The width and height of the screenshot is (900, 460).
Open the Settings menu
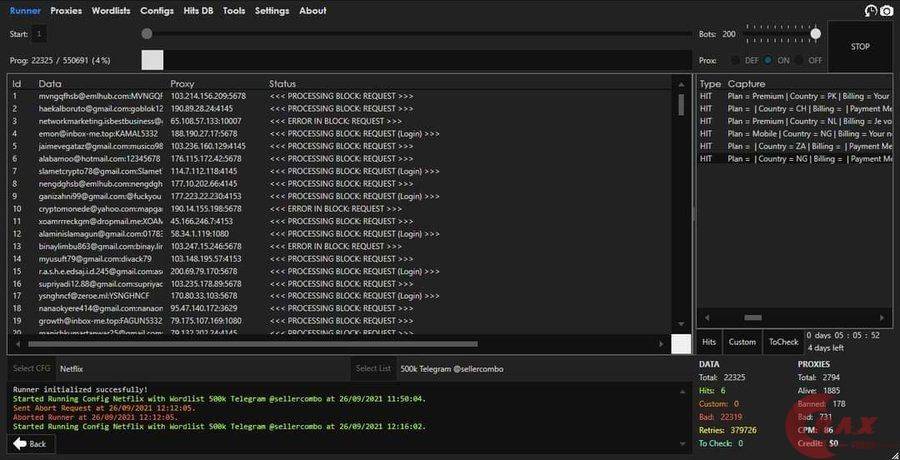pos(272,11)
